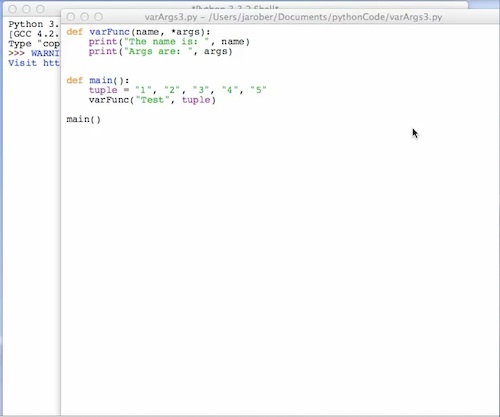Viewport: 500px width, 417px height.
Task: Click the string "5" in tuple line
Action: [258, 90]
